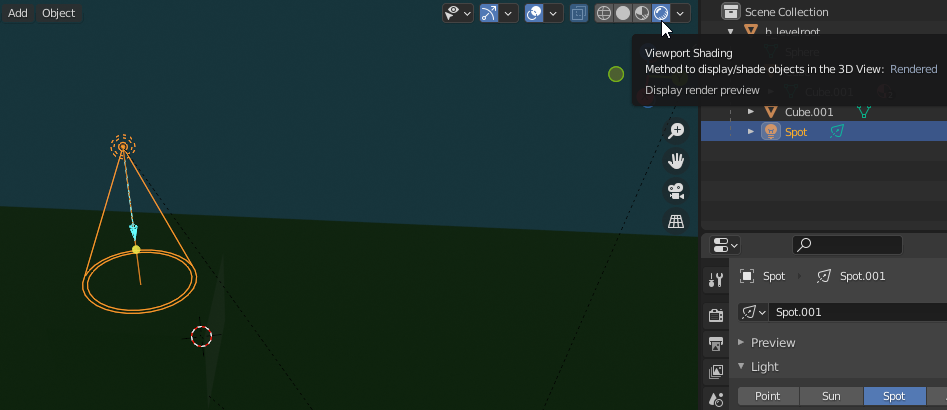Expand the Preview panel
This screenshot has height=410, width=947.
tap(742, 342)
